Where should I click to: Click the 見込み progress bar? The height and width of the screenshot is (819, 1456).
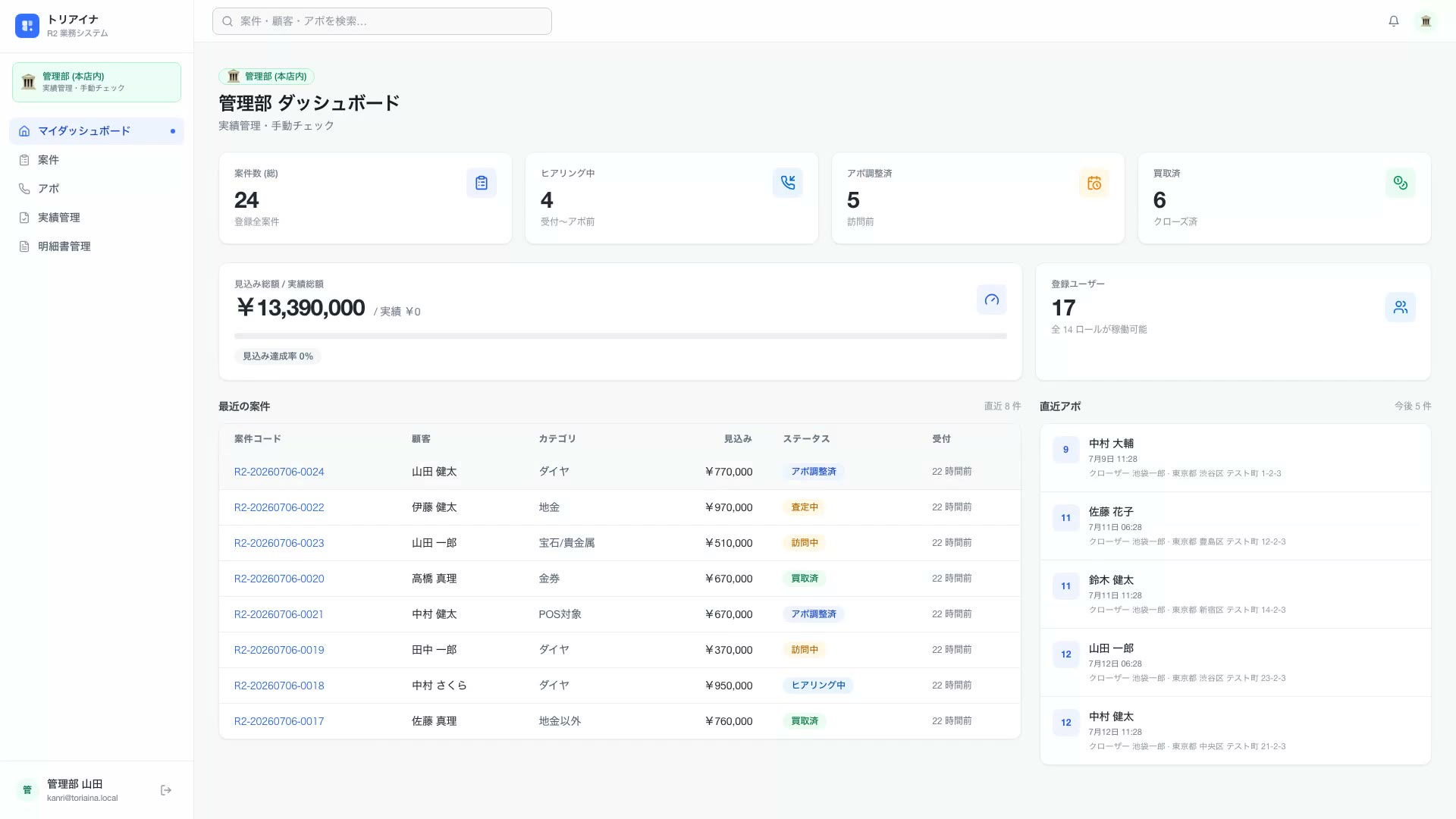[x=620, y=336]
